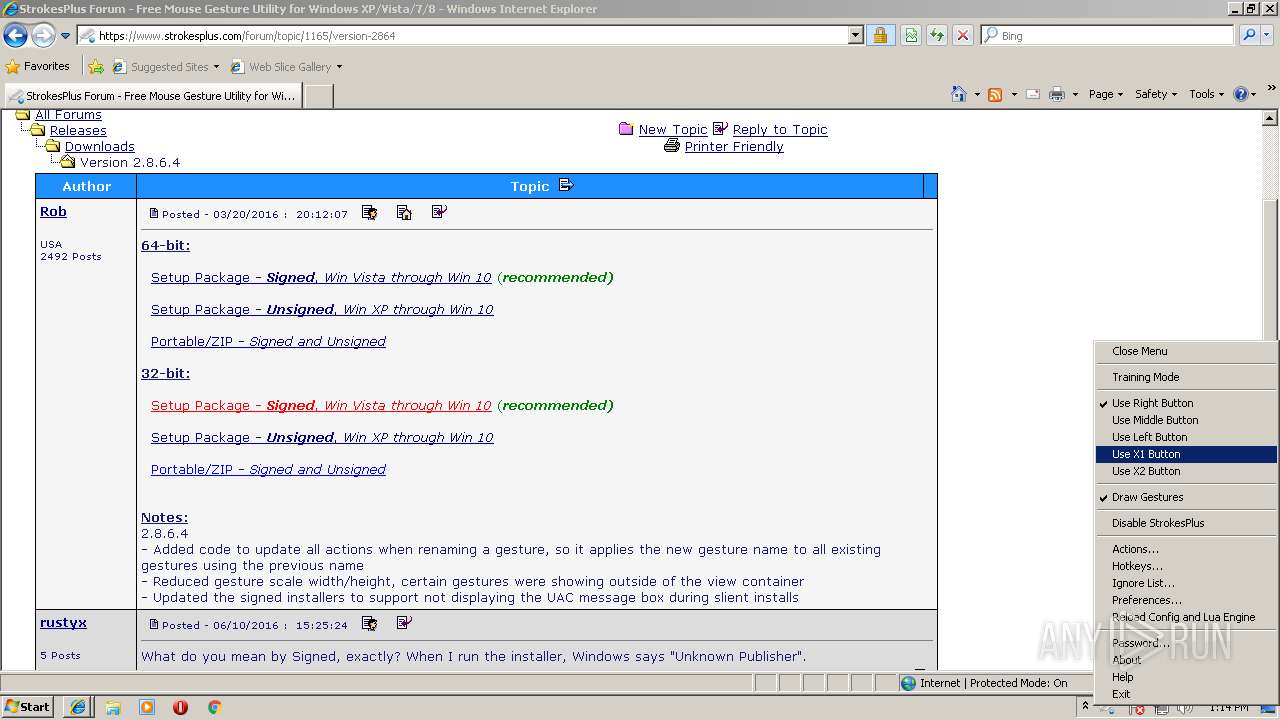Click the address bar URL field

[462, 35]
